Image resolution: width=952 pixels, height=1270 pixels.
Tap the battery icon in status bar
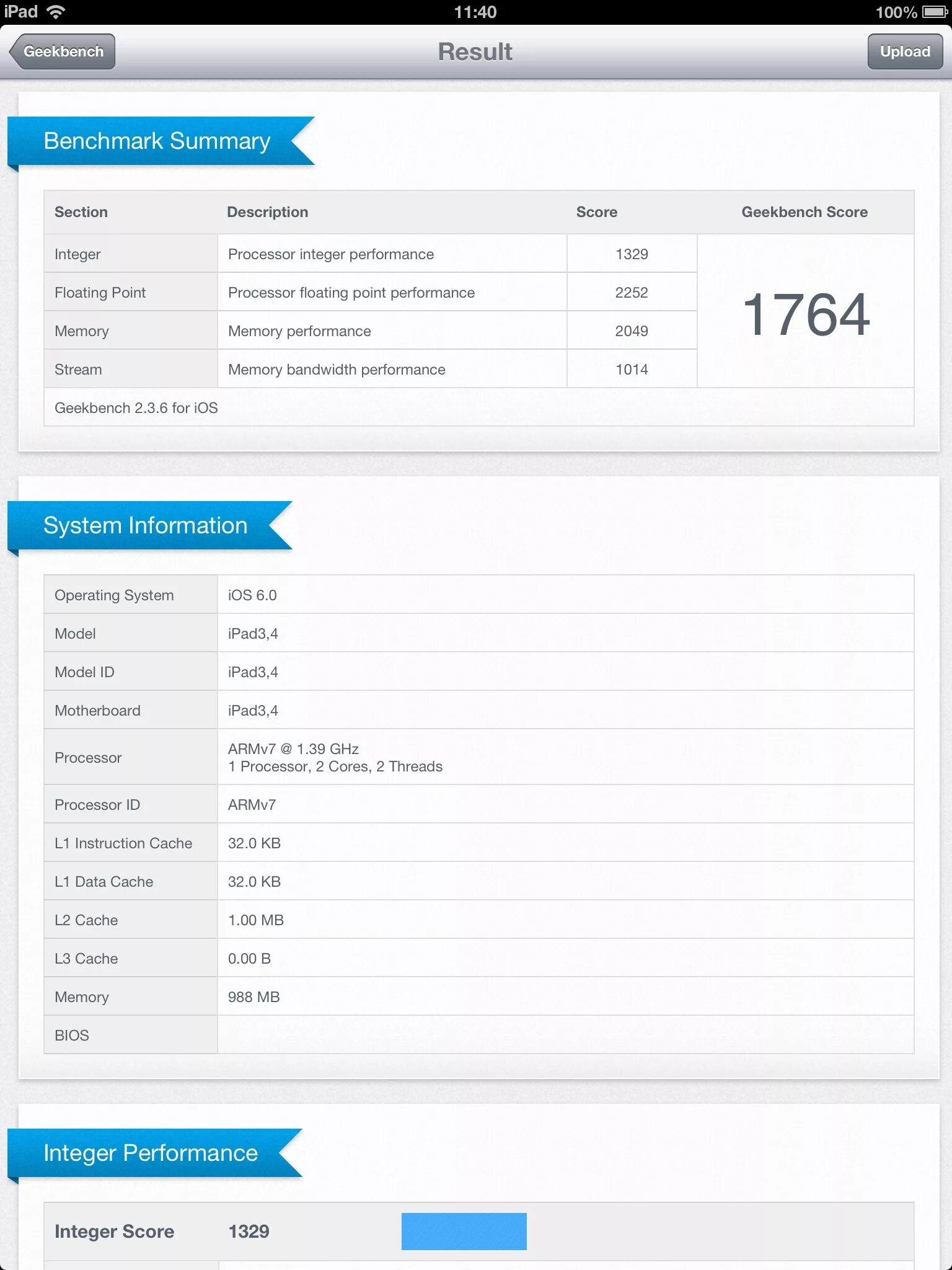935,12
